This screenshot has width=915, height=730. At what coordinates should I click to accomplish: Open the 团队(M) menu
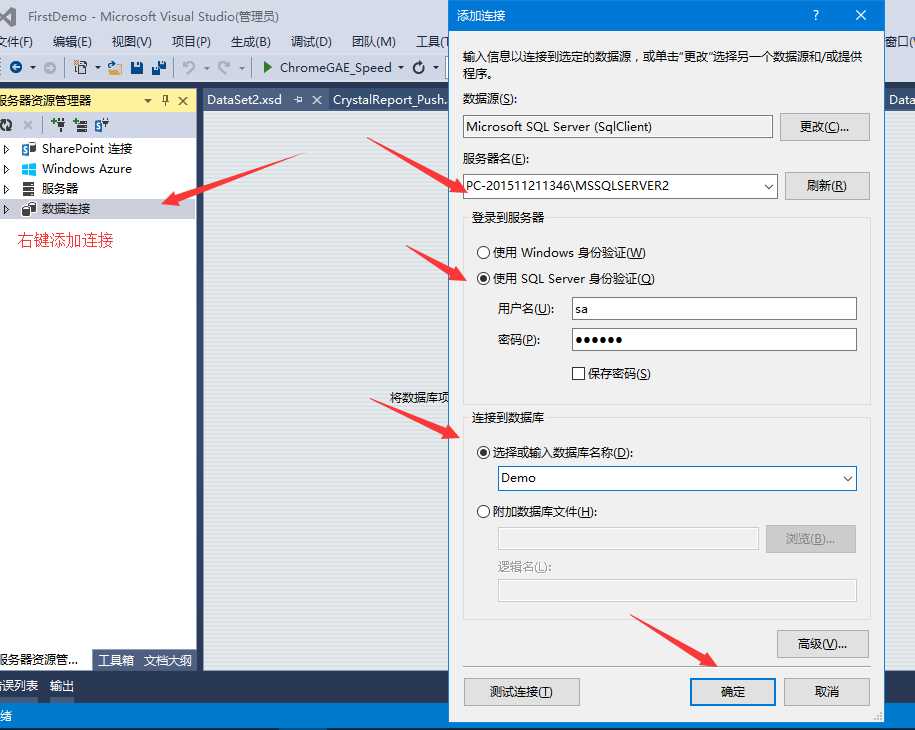pos(373,41)
